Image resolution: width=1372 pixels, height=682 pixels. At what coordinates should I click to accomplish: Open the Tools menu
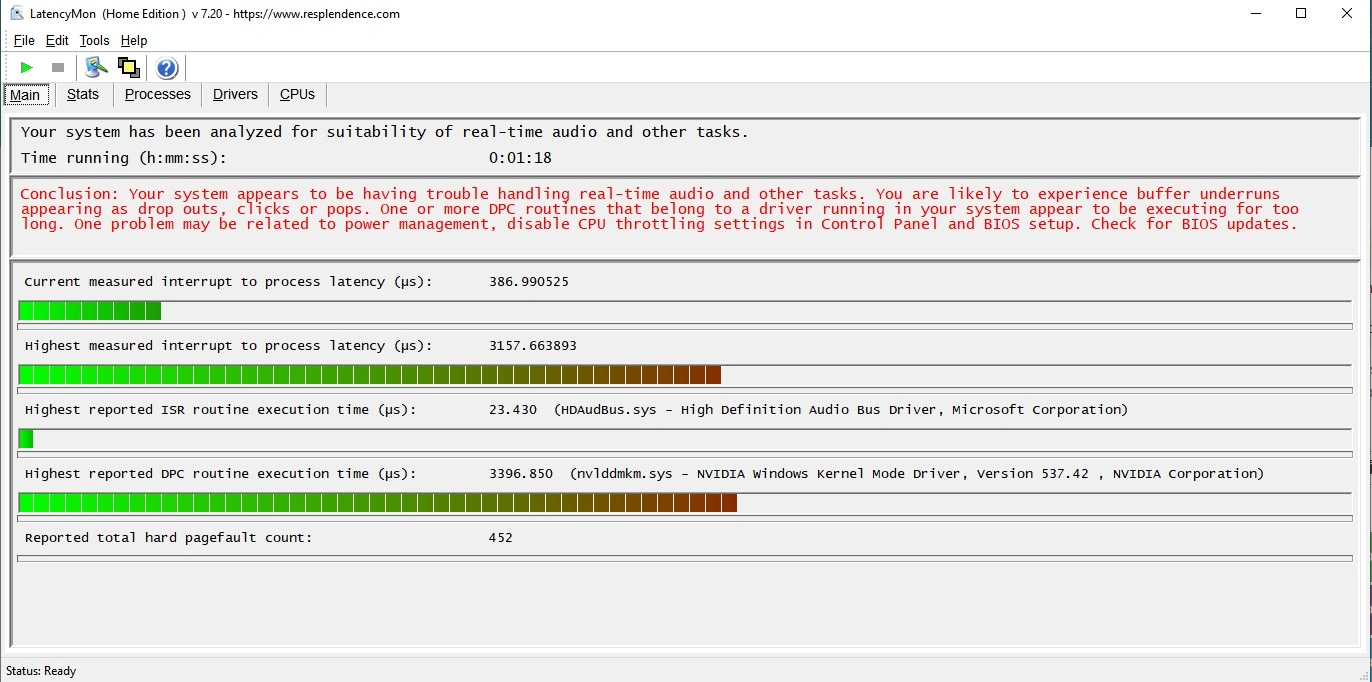pos(94,40)
